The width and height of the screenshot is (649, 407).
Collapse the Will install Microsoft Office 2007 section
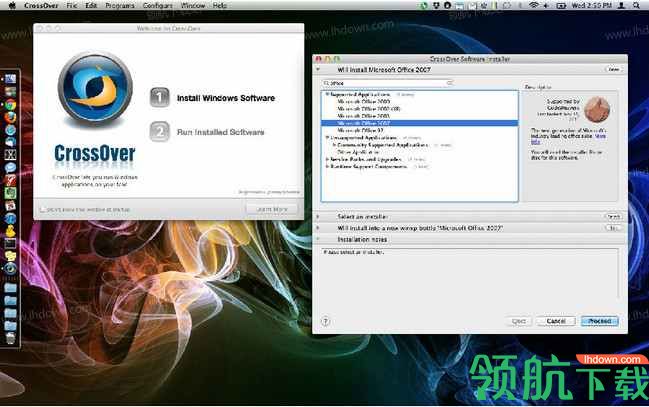(x=318, y=70)
